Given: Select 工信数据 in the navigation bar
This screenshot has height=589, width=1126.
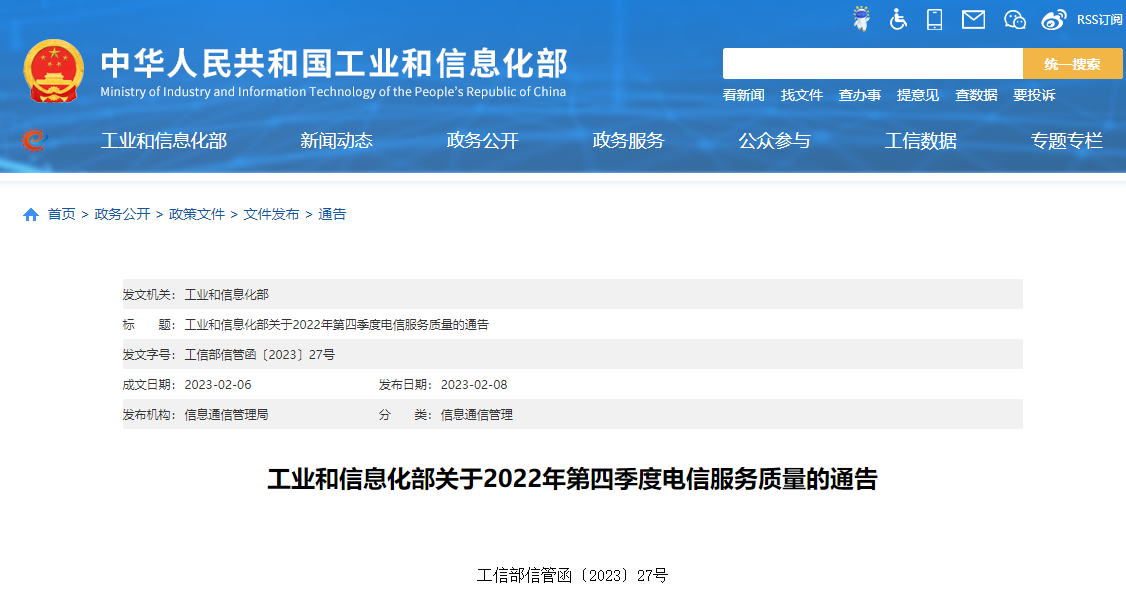Looking at the screenshot, I should (x=921, y=141).
